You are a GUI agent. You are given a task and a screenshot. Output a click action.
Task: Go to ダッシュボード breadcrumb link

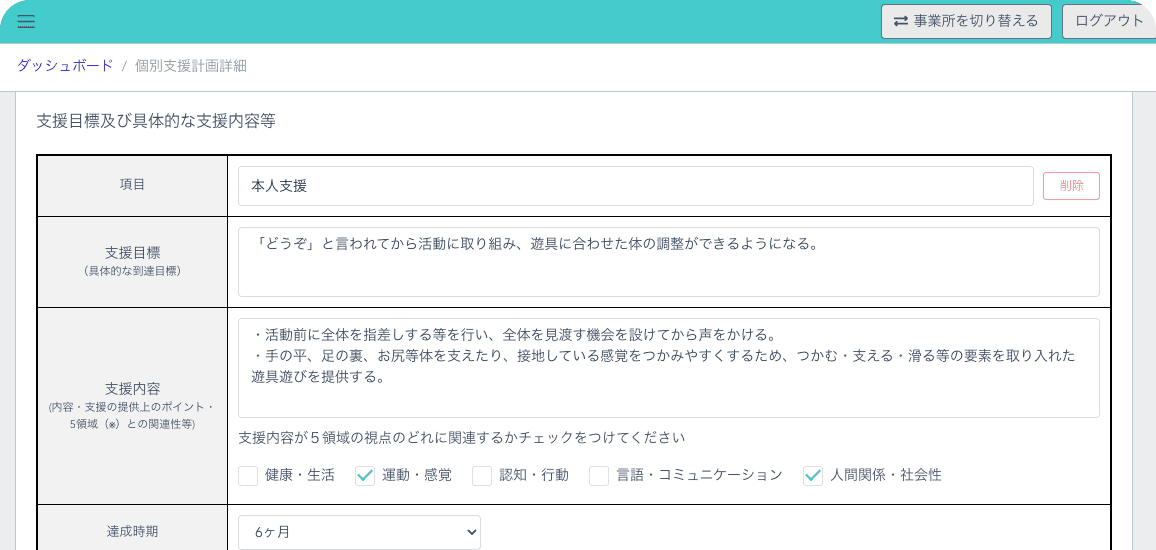point(65,66)
